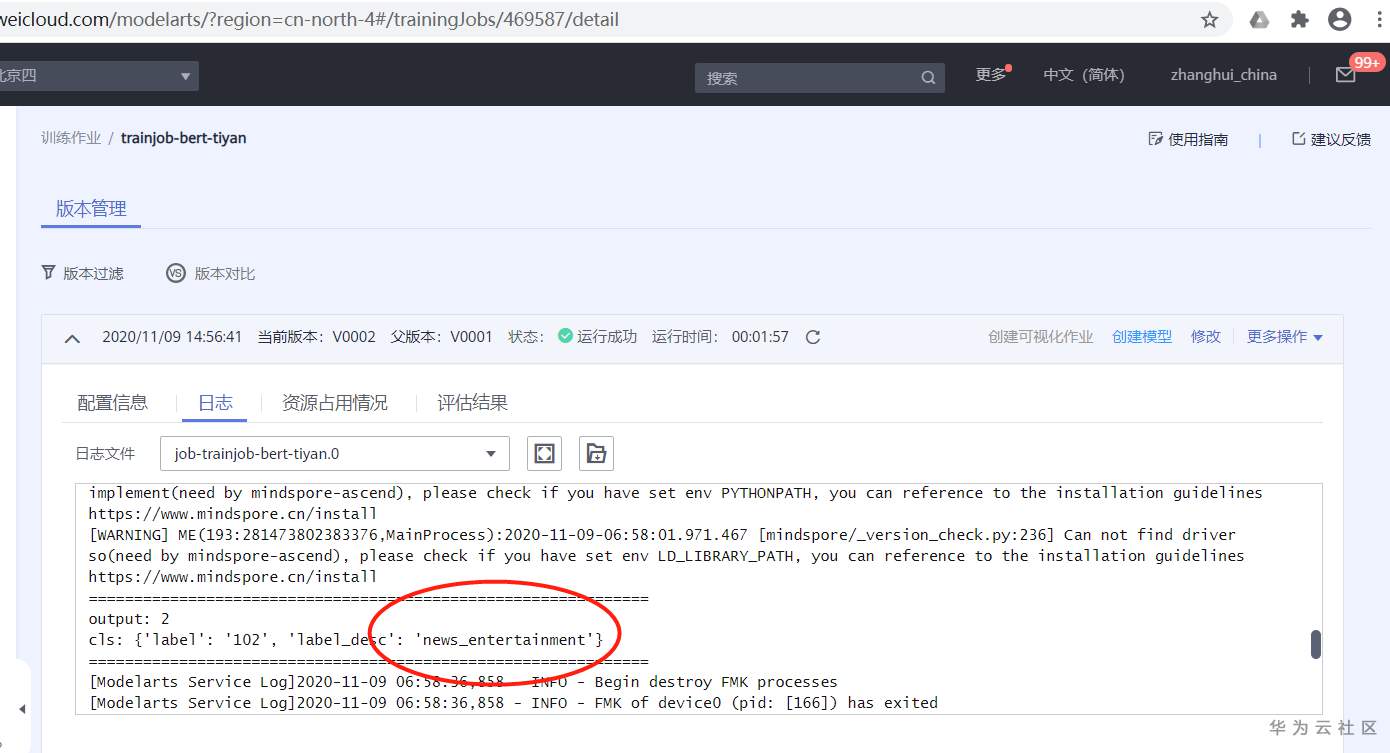The width and height of the screenshot is (1390, 753).
Task: Click the 创建可视化作业 link
Action: tap(1041, 337)
